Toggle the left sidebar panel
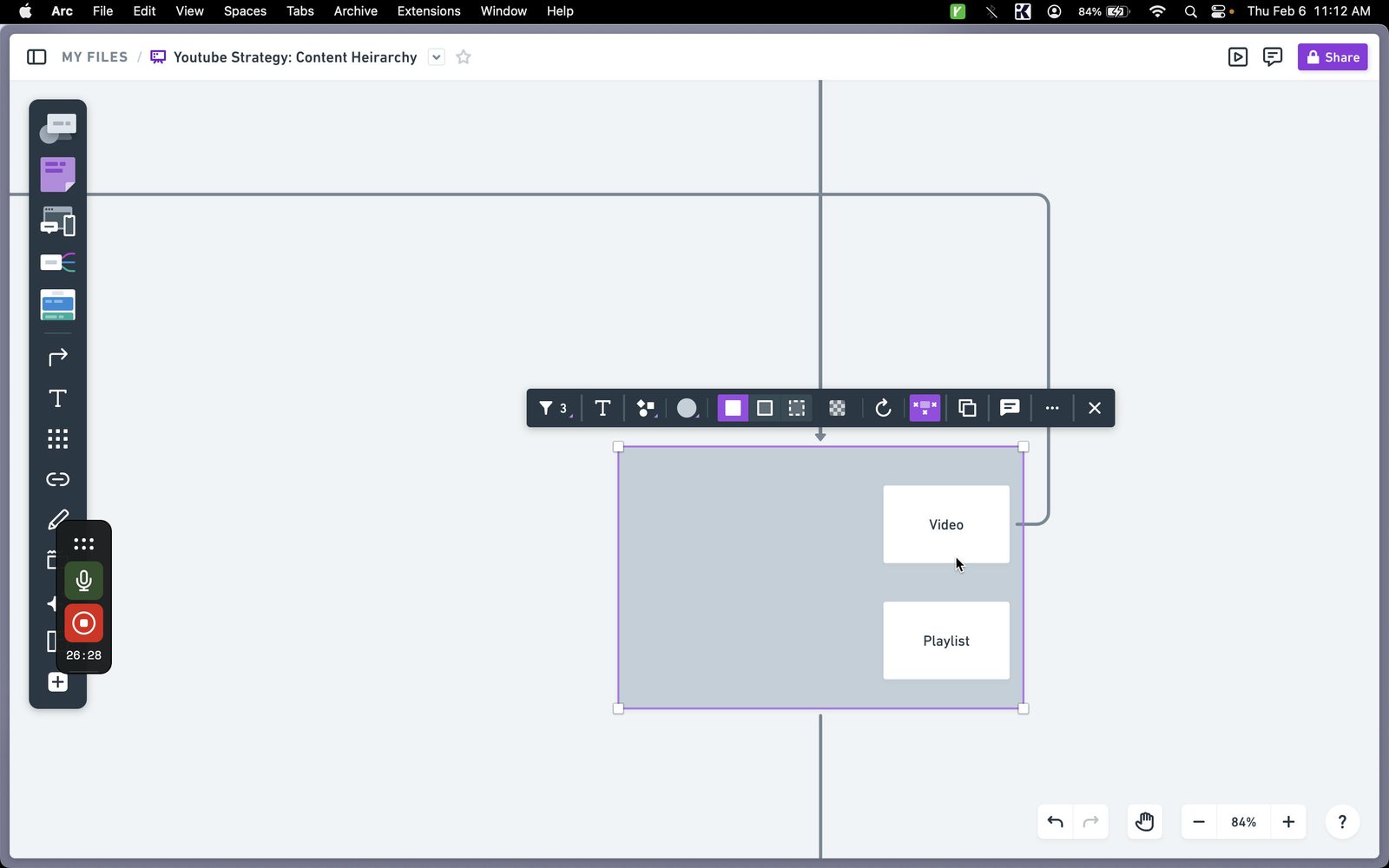The height and width of the screenshot is (868, 1389). pyautogui.click(x=36, y=57)
